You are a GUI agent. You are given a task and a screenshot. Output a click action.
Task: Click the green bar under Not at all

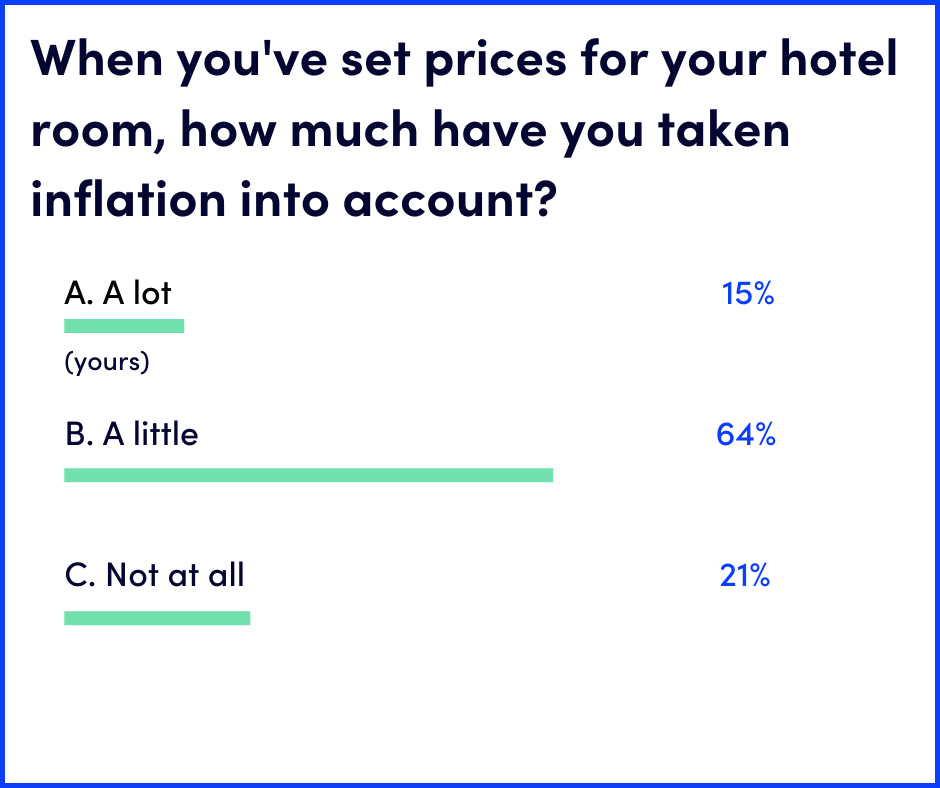[157, 618]
